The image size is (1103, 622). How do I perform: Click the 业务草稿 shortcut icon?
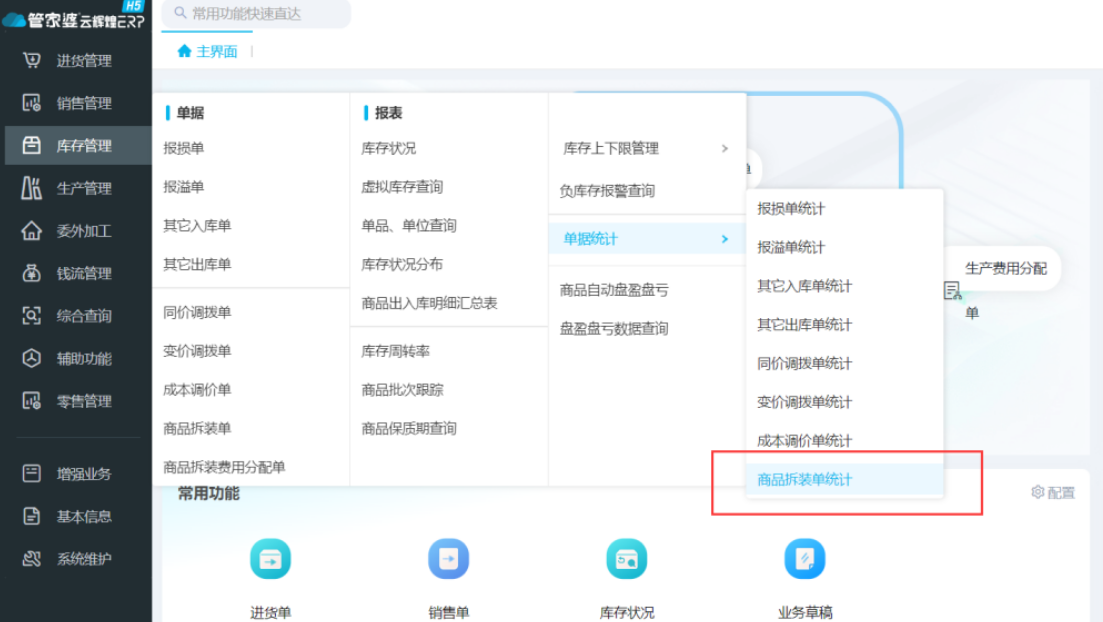click(805, 559)
